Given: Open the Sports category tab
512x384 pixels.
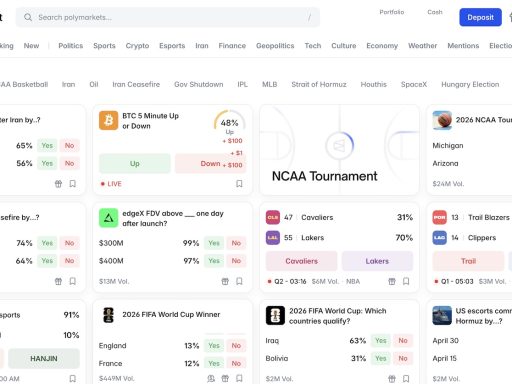Looking at the screenshot, I should point(104,46).
